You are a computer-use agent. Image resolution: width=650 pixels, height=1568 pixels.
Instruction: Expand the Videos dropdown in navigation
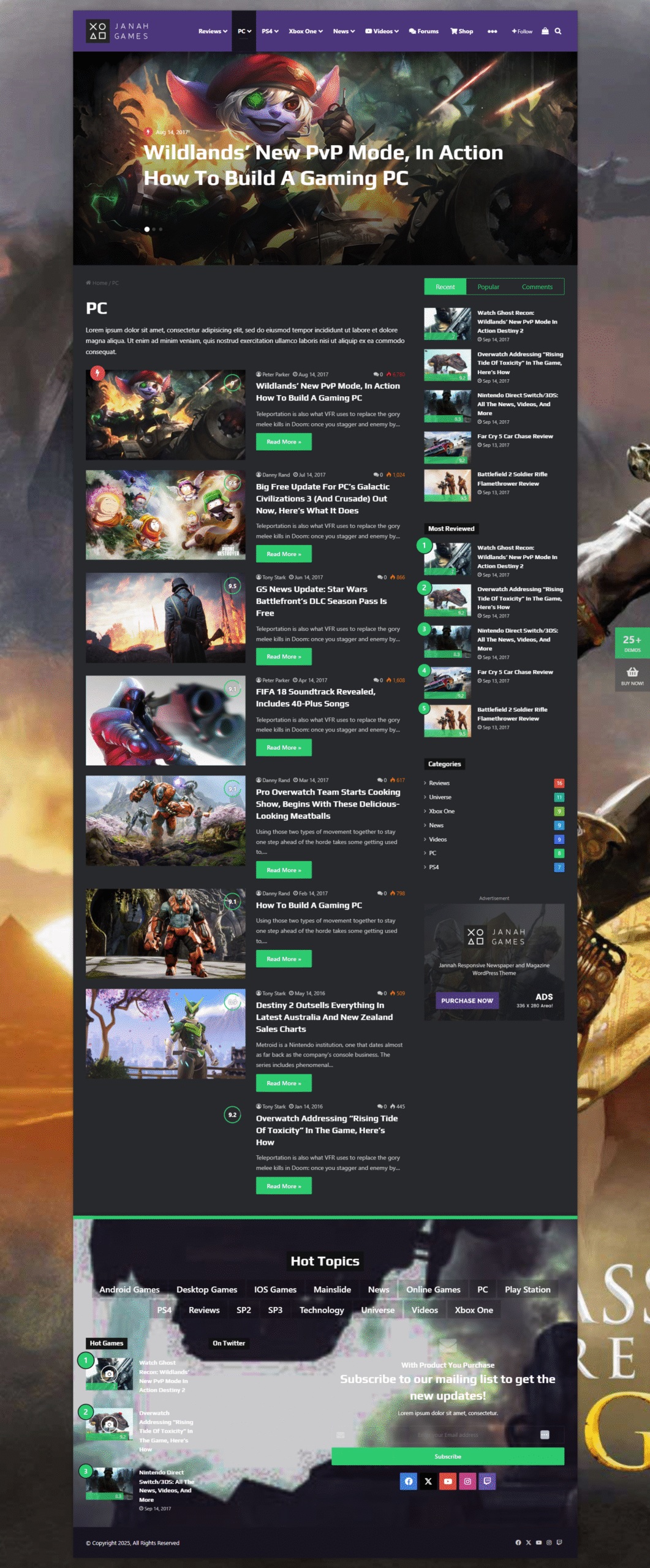tap(382, 31)
